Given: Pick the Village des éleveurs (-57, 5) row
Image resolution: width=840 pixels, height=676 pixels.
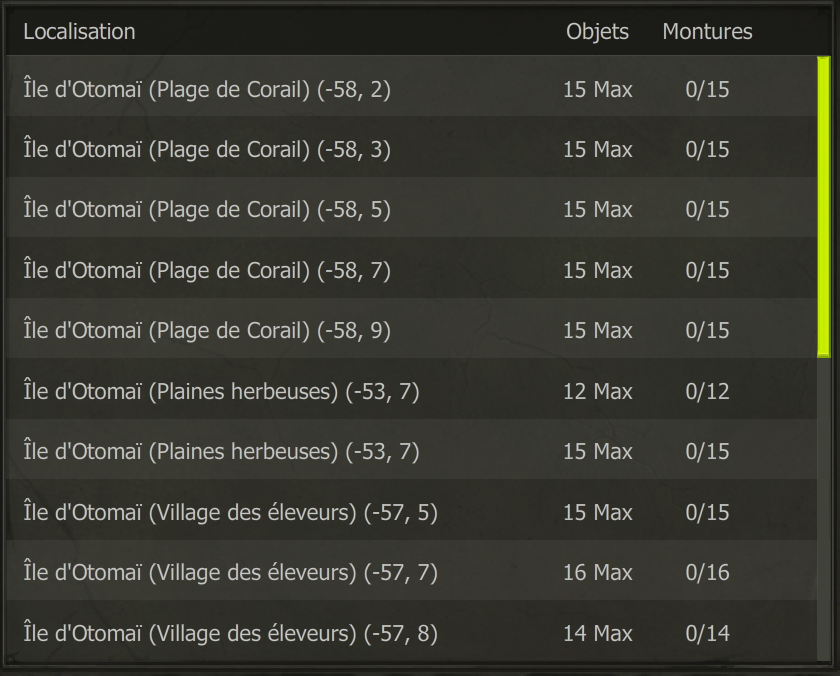Looking at the screenshot, I should tap(411, 510).
